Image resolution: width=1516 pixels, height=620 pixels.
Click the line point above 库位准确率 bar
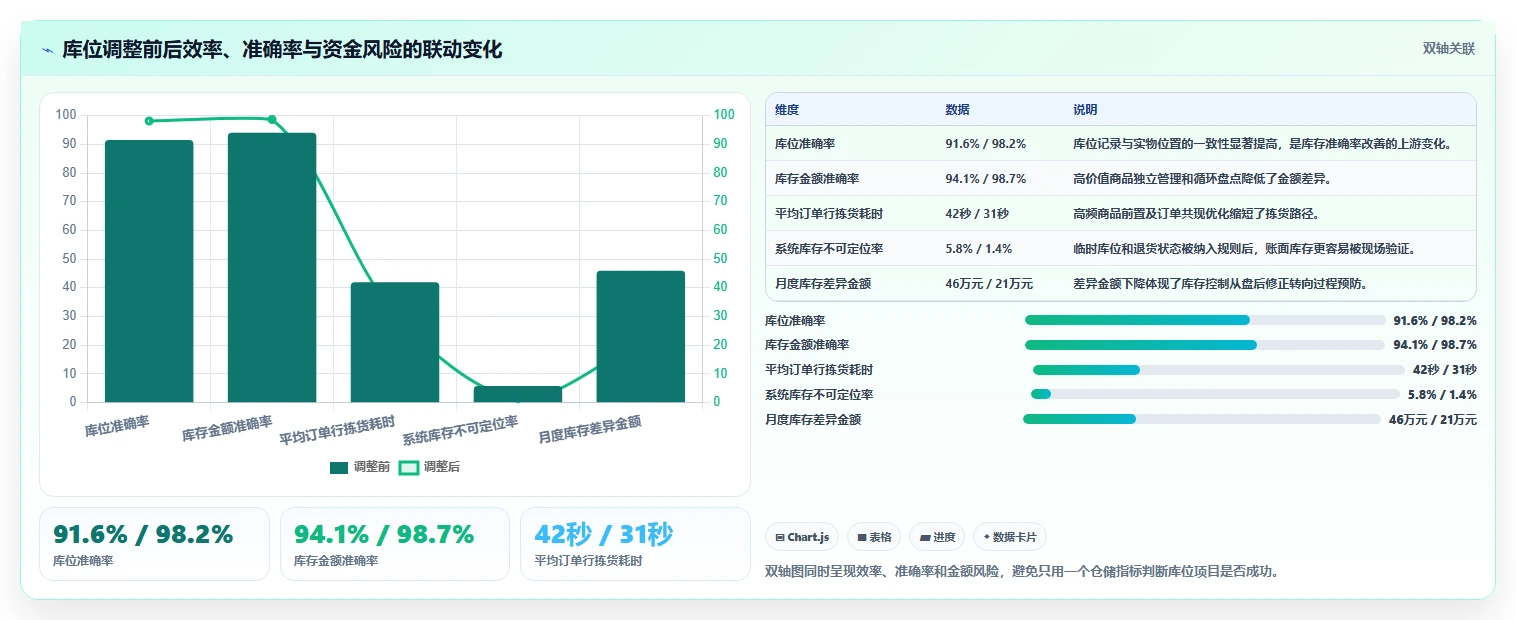point(149,121)
